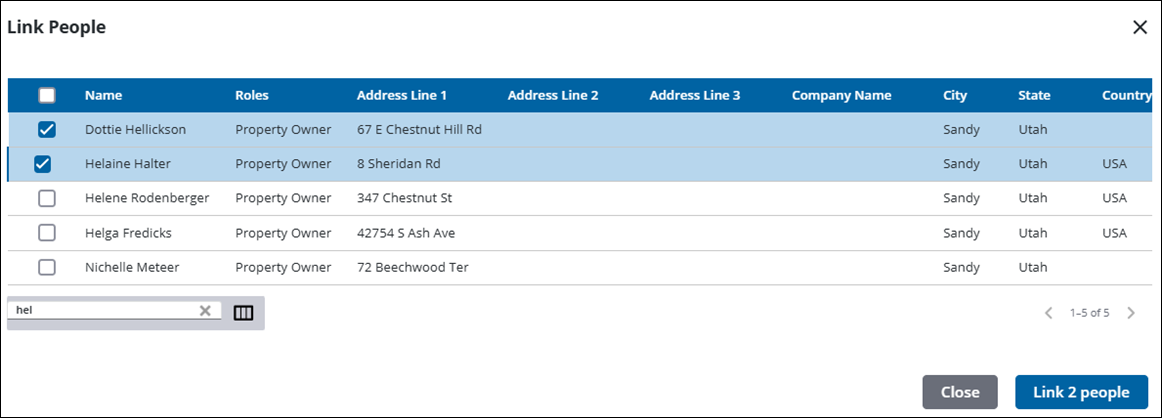Screen dimensions: 1162x418
Task: Go to the next results page
Action: (1131, 313)
